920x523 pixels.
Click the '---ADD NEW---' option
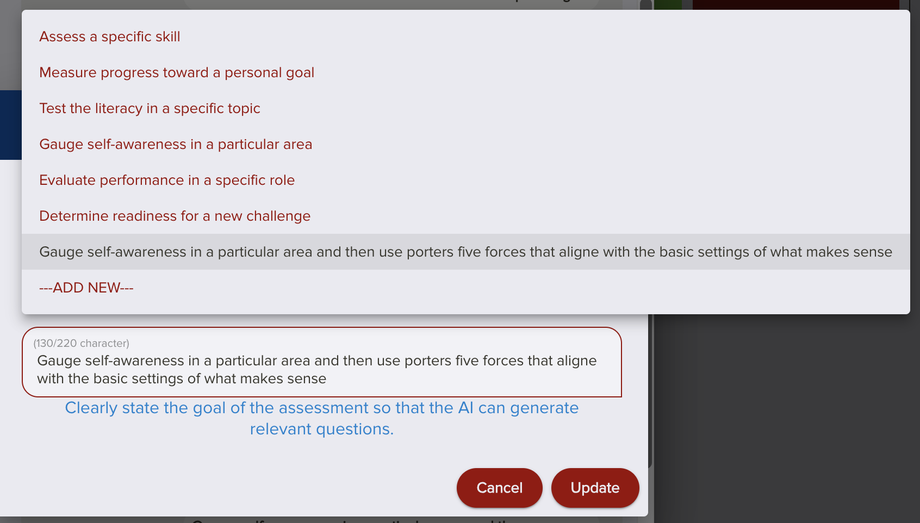click(86, 289)
